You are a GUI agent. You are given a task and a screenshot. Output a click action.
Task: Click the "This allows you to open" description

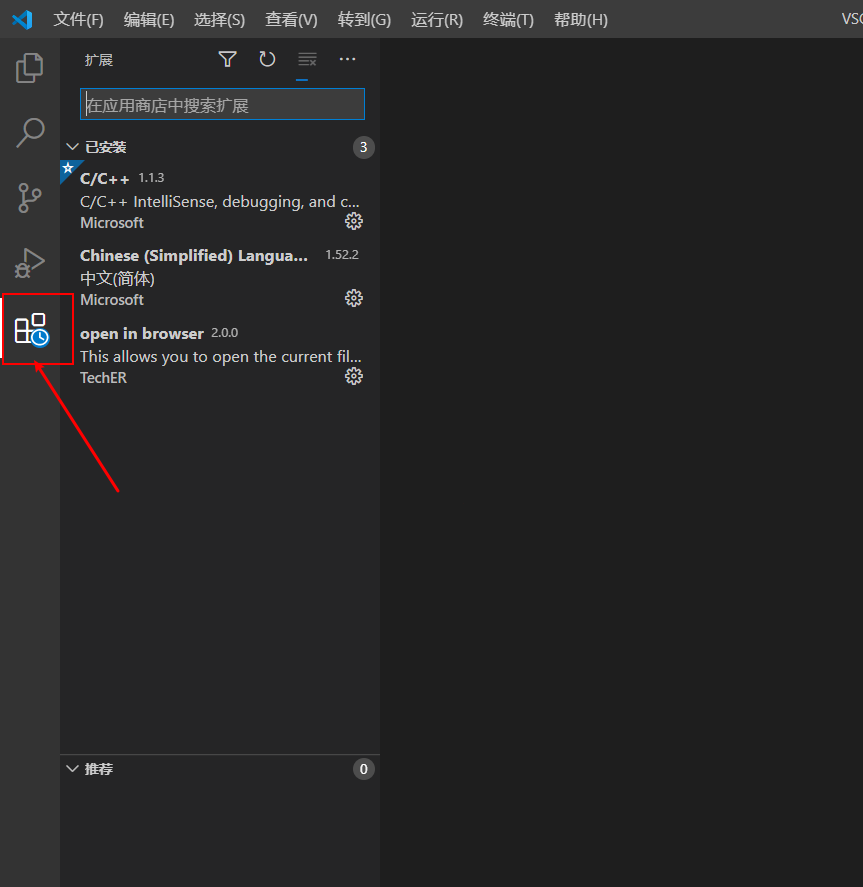(x=221, y=356)
